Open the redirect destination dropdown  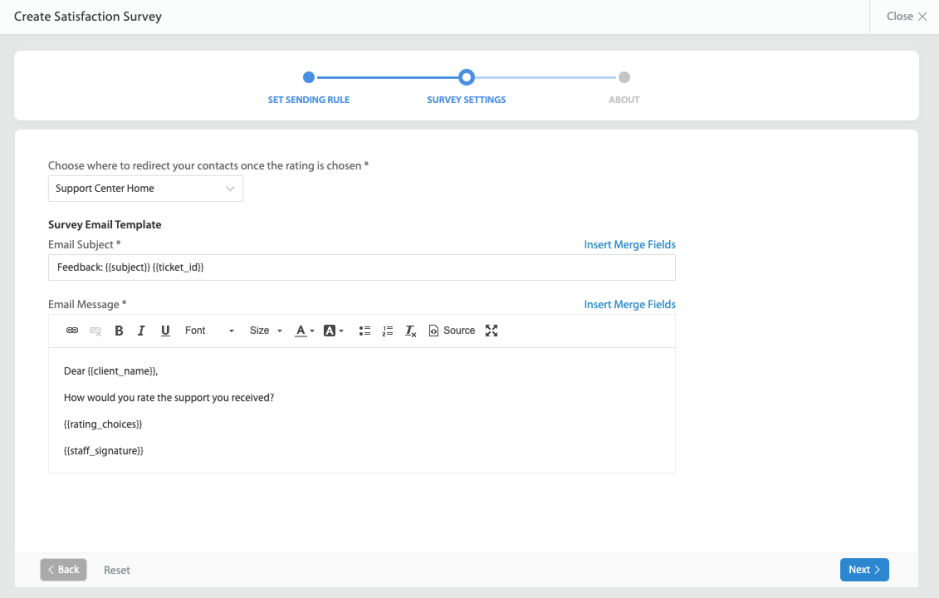coord(145,188)
